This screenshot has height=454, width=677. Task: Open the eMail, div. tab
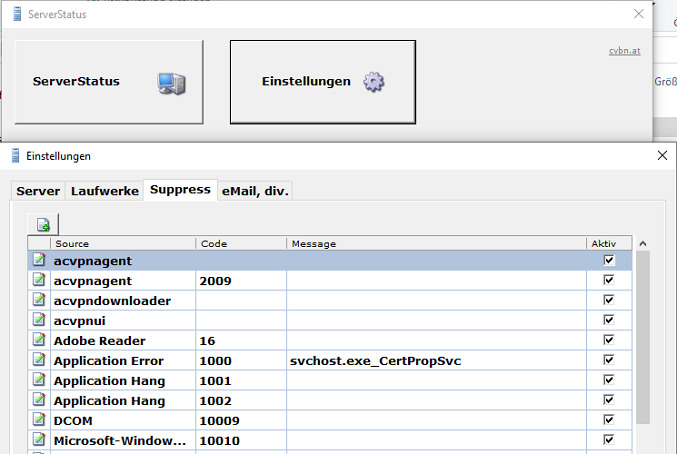(x=255, y=191)
